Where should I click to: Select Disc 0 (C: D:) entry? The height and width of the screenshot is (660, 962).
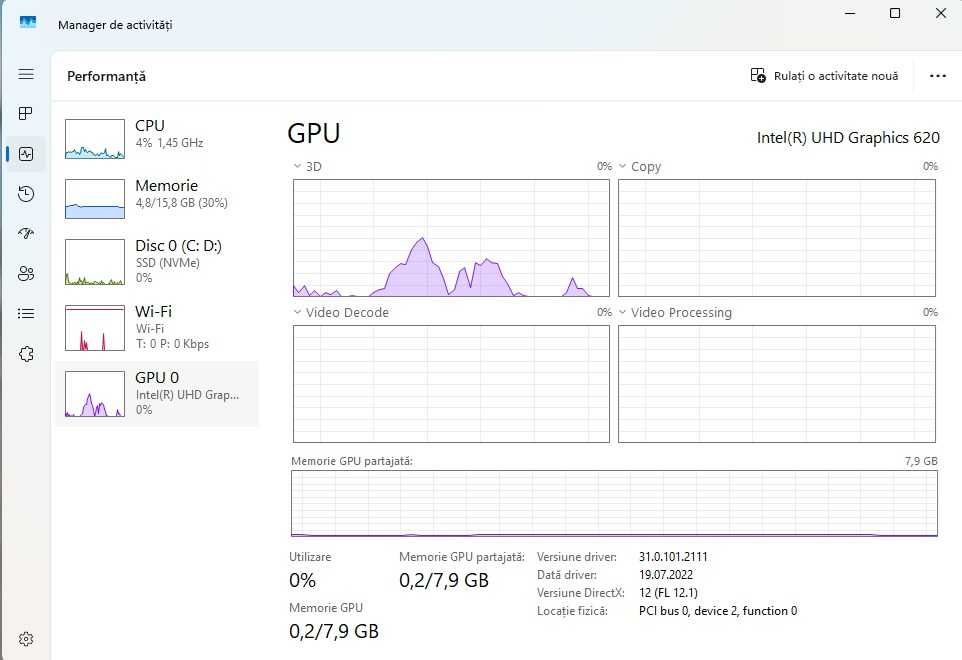(157, 262)
